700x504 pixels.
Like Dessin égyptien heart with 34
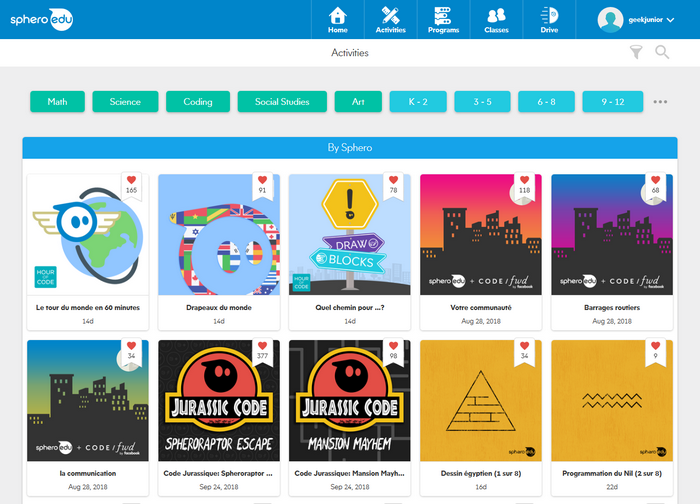pyautogui.click(x=525, y=346)
